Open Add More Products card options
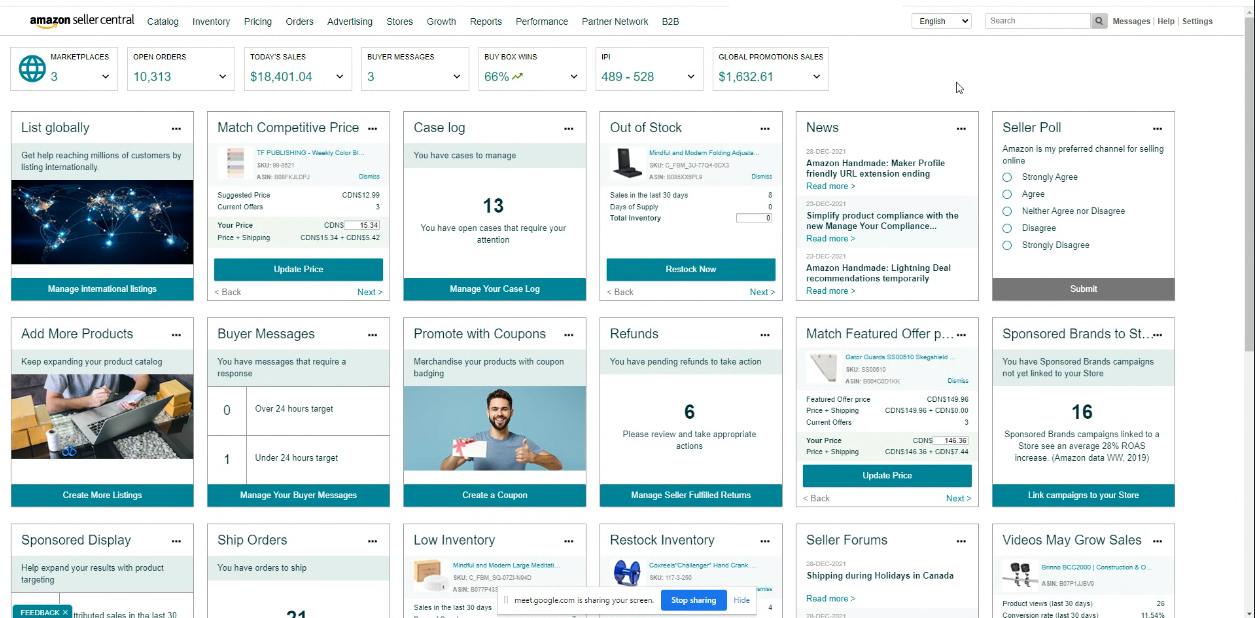1255x618 pixels. [x=176, y=334]
